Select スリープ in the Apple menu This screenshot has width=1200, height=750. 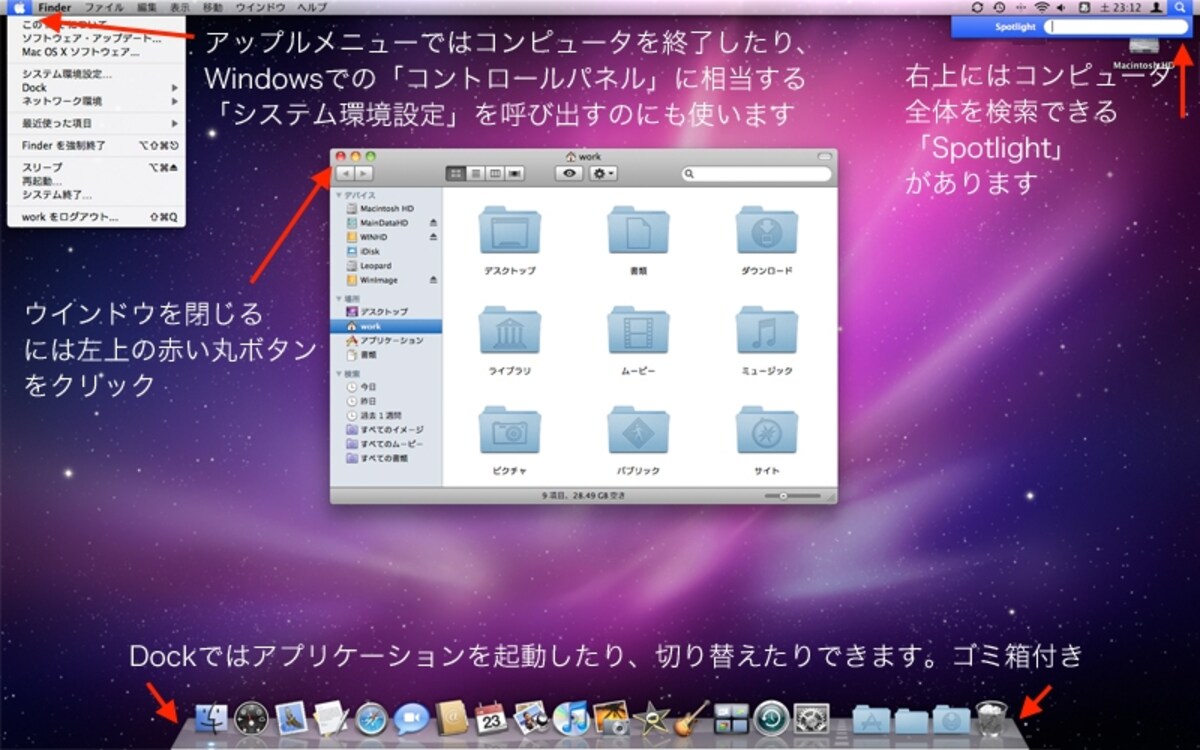click(x=98, y=167)
